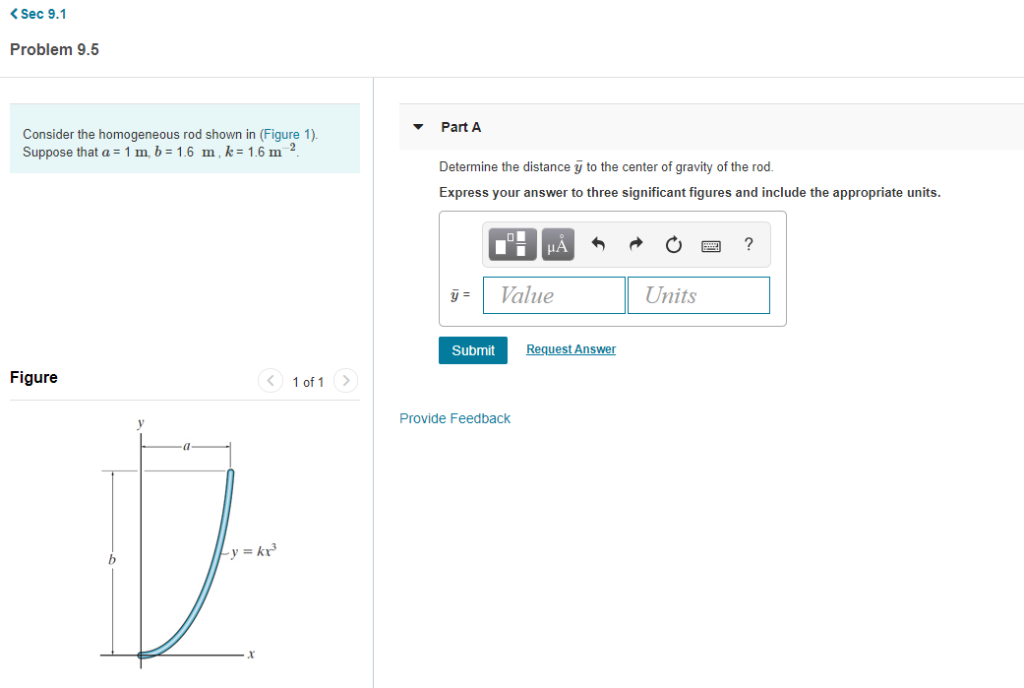Click inside the Value input box

coord(553,294)
